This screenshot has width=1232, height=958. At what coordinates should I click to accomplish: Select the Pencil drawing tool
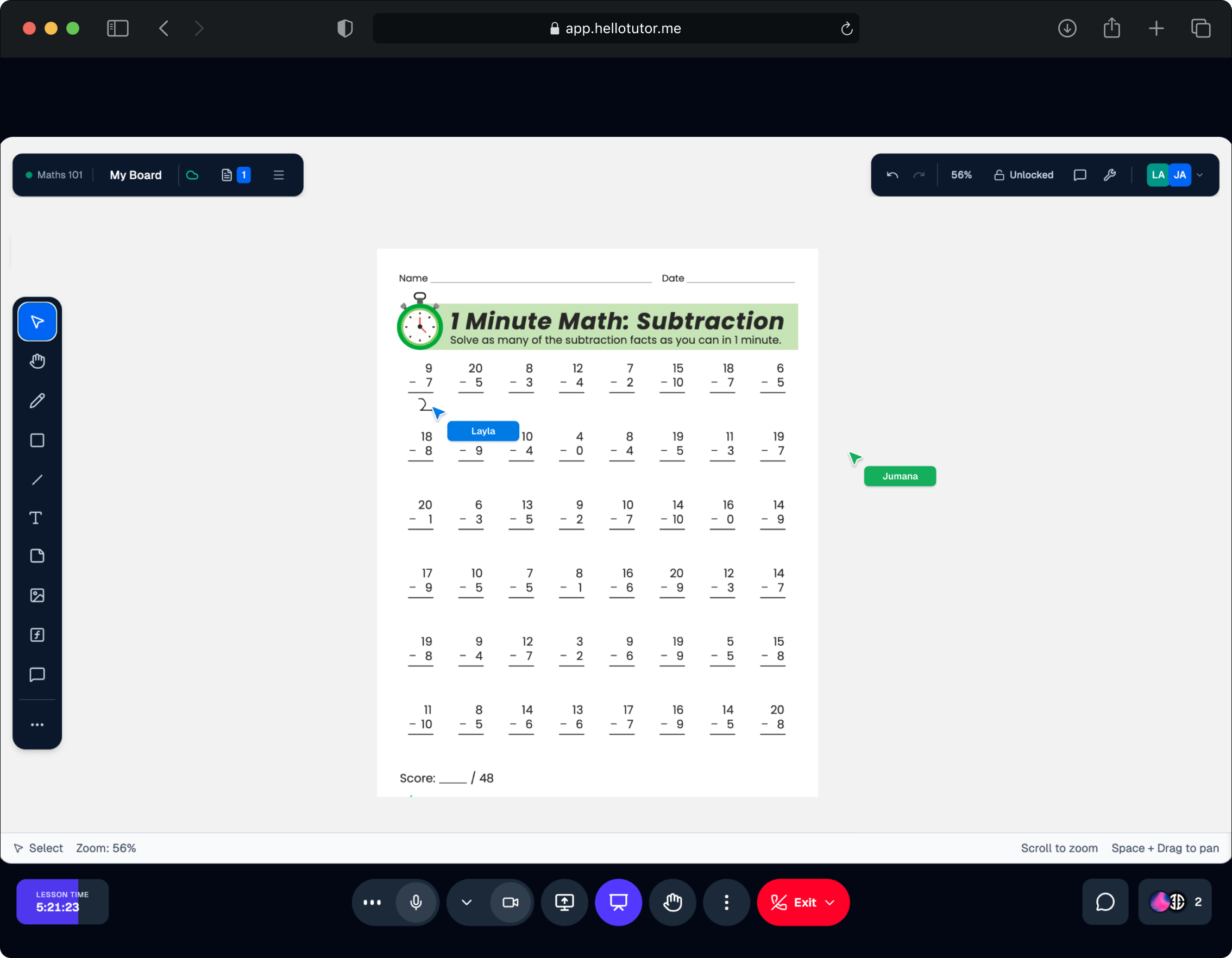click(37, 401)
